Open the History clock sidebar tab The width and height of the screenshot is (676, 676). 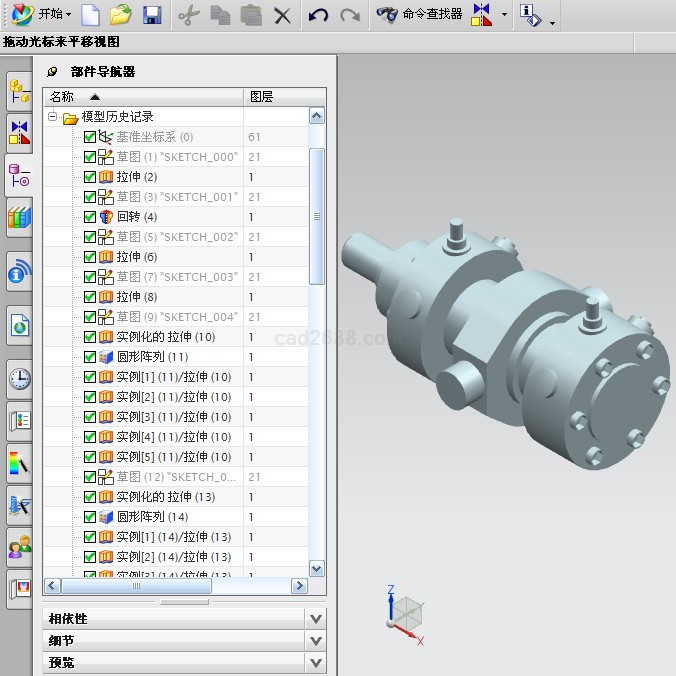[x=19, y=379]
